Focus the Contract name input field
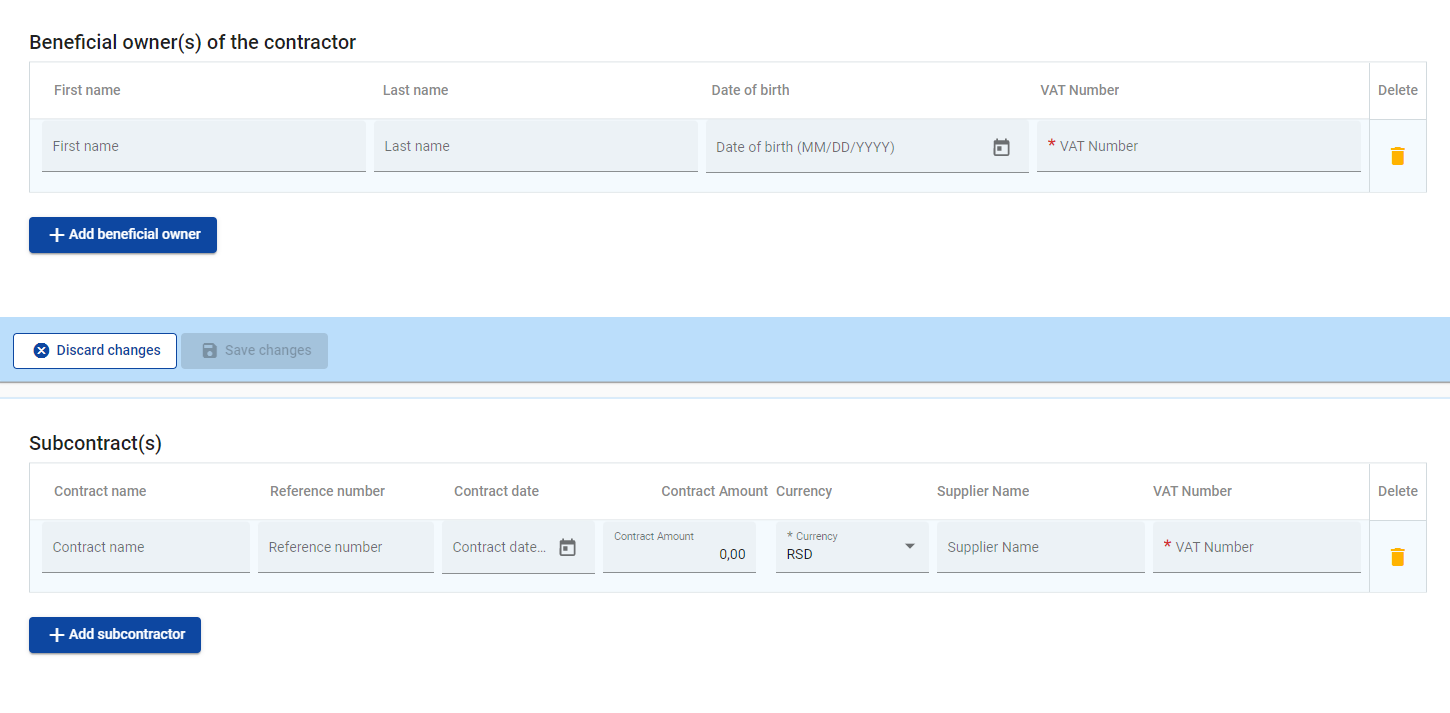 click(x=145, y=548)
